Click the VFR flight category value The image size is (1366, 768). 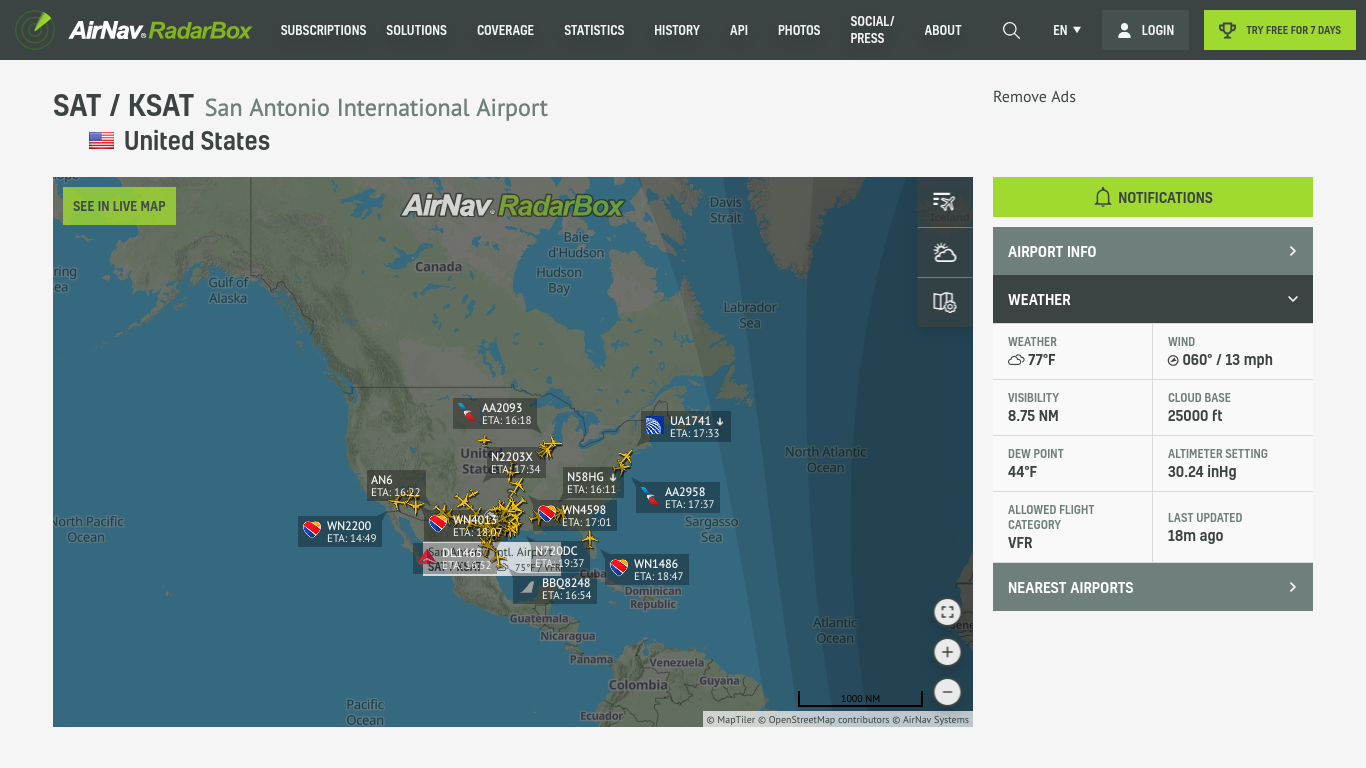pos(1020,543)
